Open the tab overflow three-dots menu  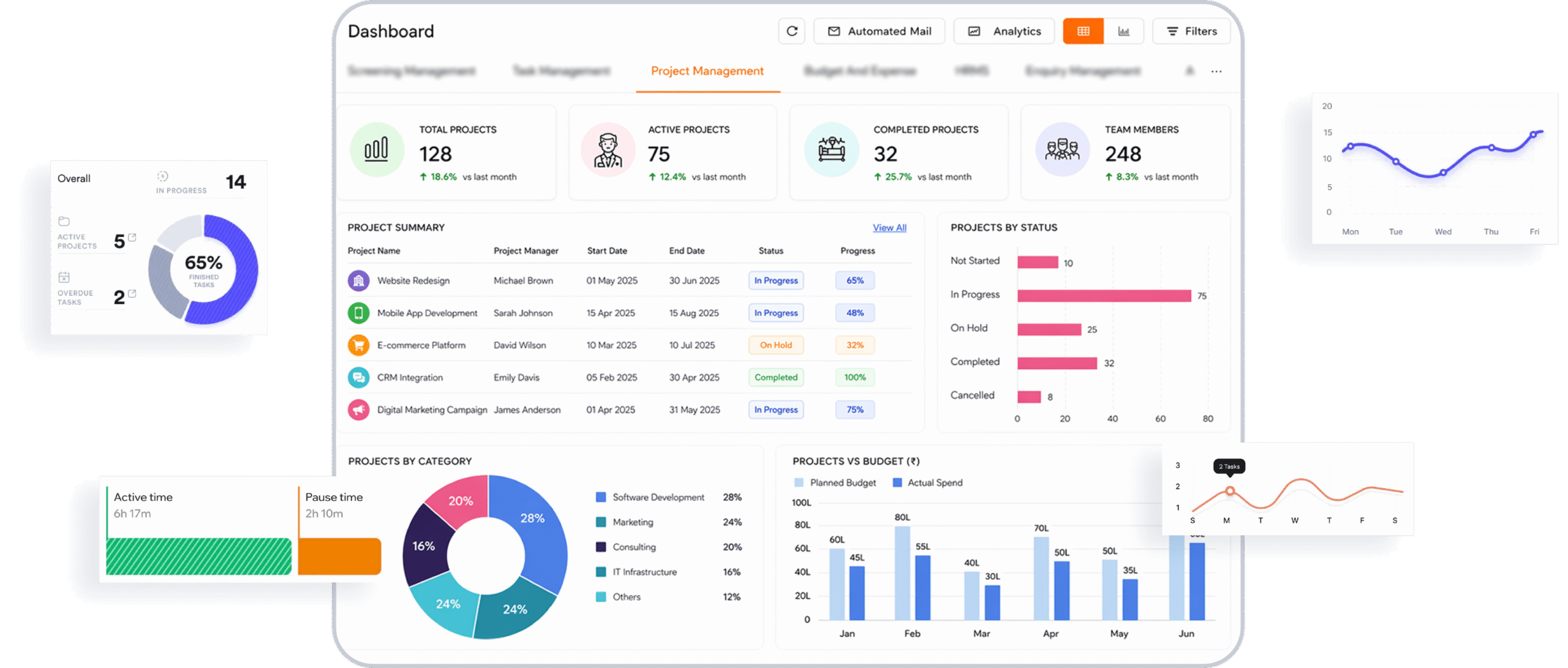coord(1216,72)
